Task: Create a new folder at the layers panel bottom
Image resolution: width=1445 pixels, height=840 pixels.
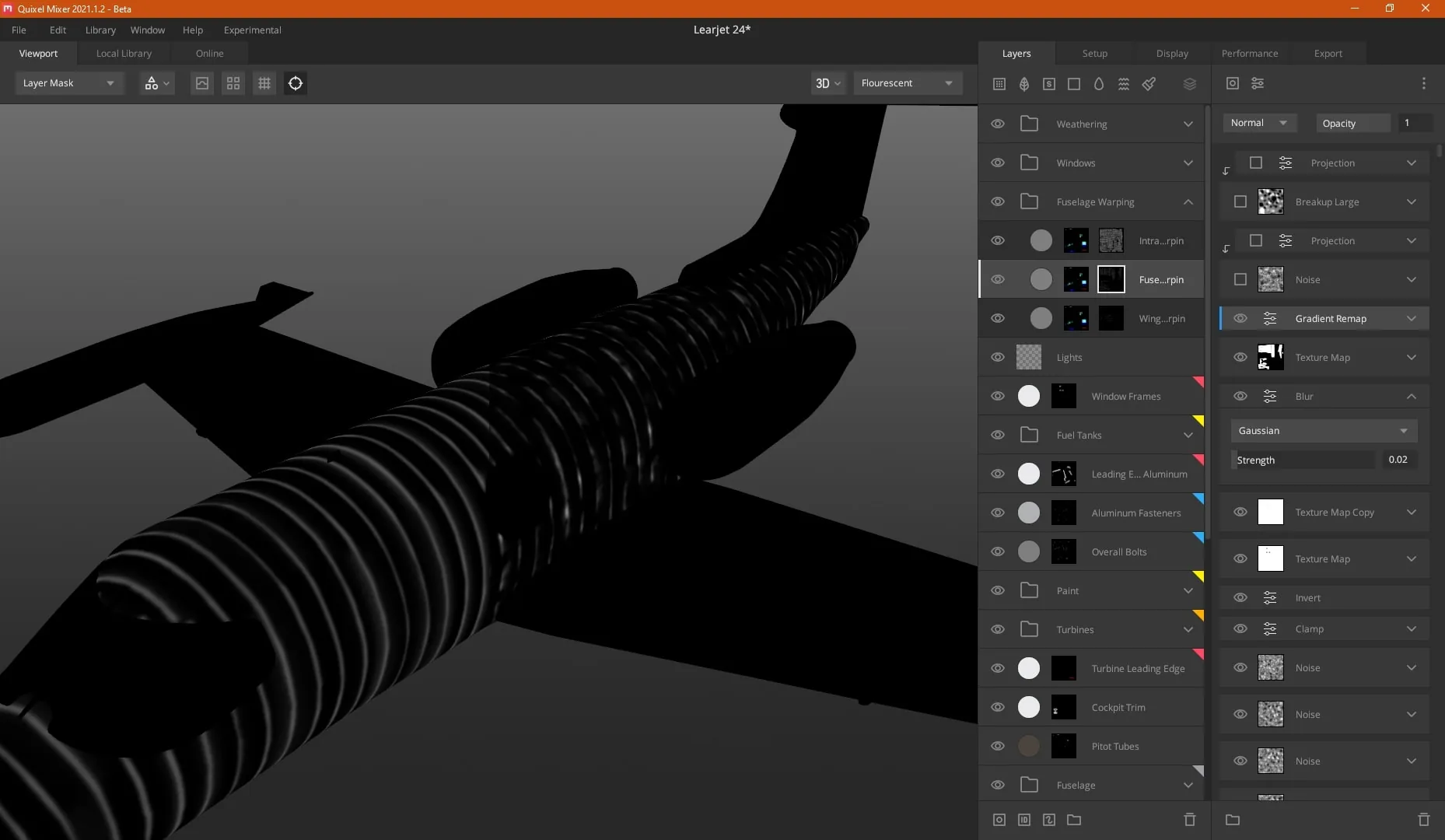Action: click(x=1074, y=819)
